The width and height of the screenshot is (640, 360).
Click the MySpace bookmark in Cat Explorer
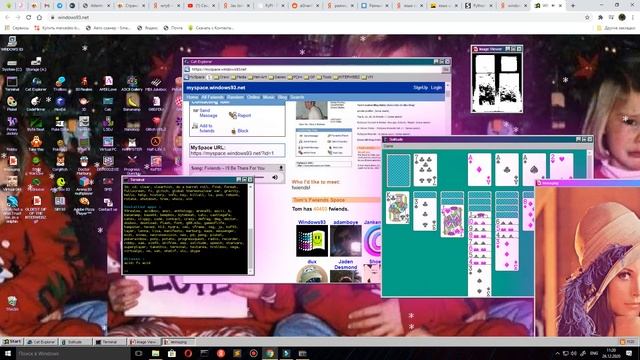click(x=195, y=77)
